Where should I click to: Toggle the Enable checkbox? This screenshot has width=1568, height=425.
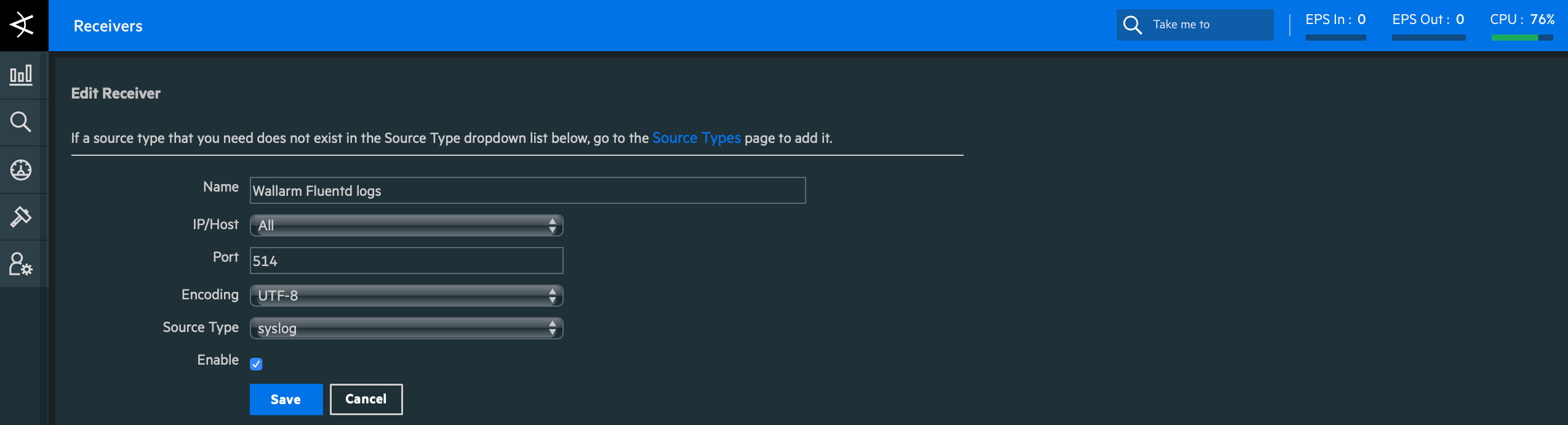256,364
